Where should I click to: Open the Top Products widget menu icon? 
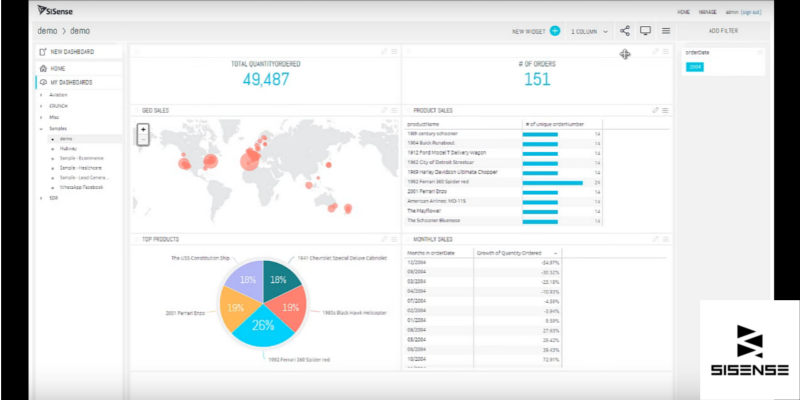point(393,240)
